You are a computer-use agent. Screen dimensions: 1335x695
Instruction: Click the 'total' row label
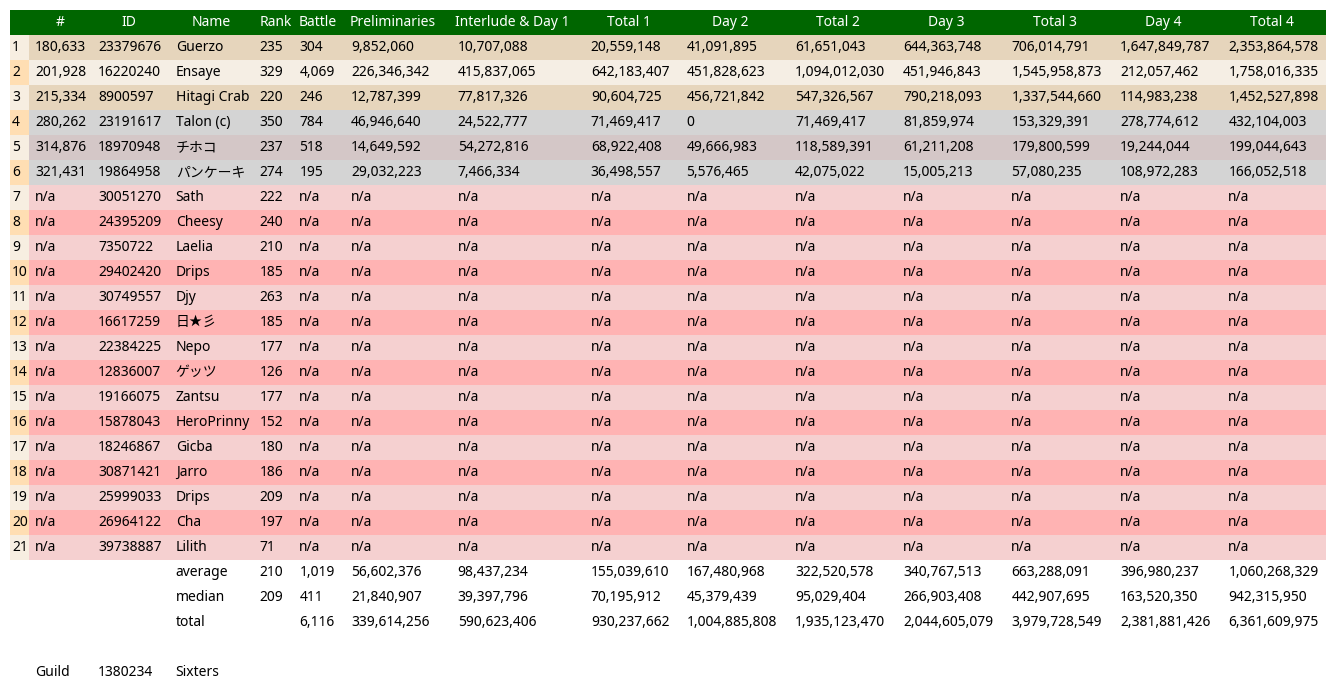(x=189, y=621)
